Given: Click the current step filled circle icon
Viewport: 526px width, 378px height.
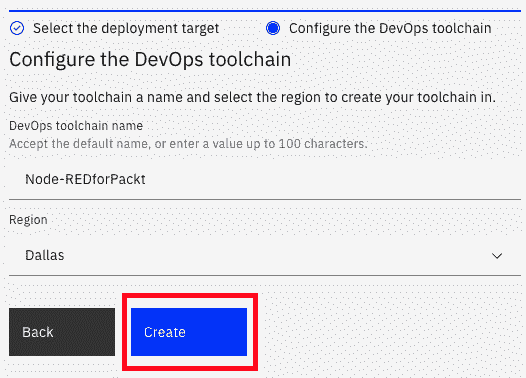Looking at the screenshot, I should click(273, 28).
